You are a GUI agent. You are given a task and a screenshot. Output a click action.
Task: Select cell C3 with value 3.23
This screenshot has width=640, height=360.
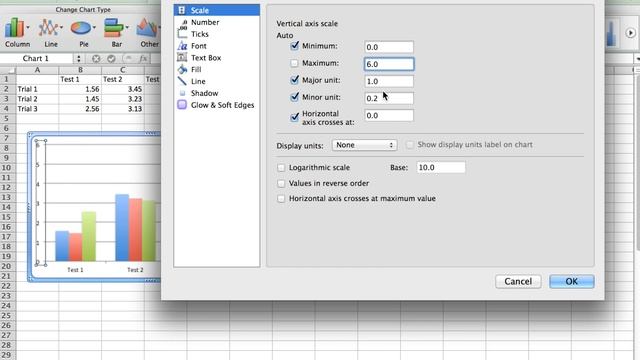pos(123,99)
